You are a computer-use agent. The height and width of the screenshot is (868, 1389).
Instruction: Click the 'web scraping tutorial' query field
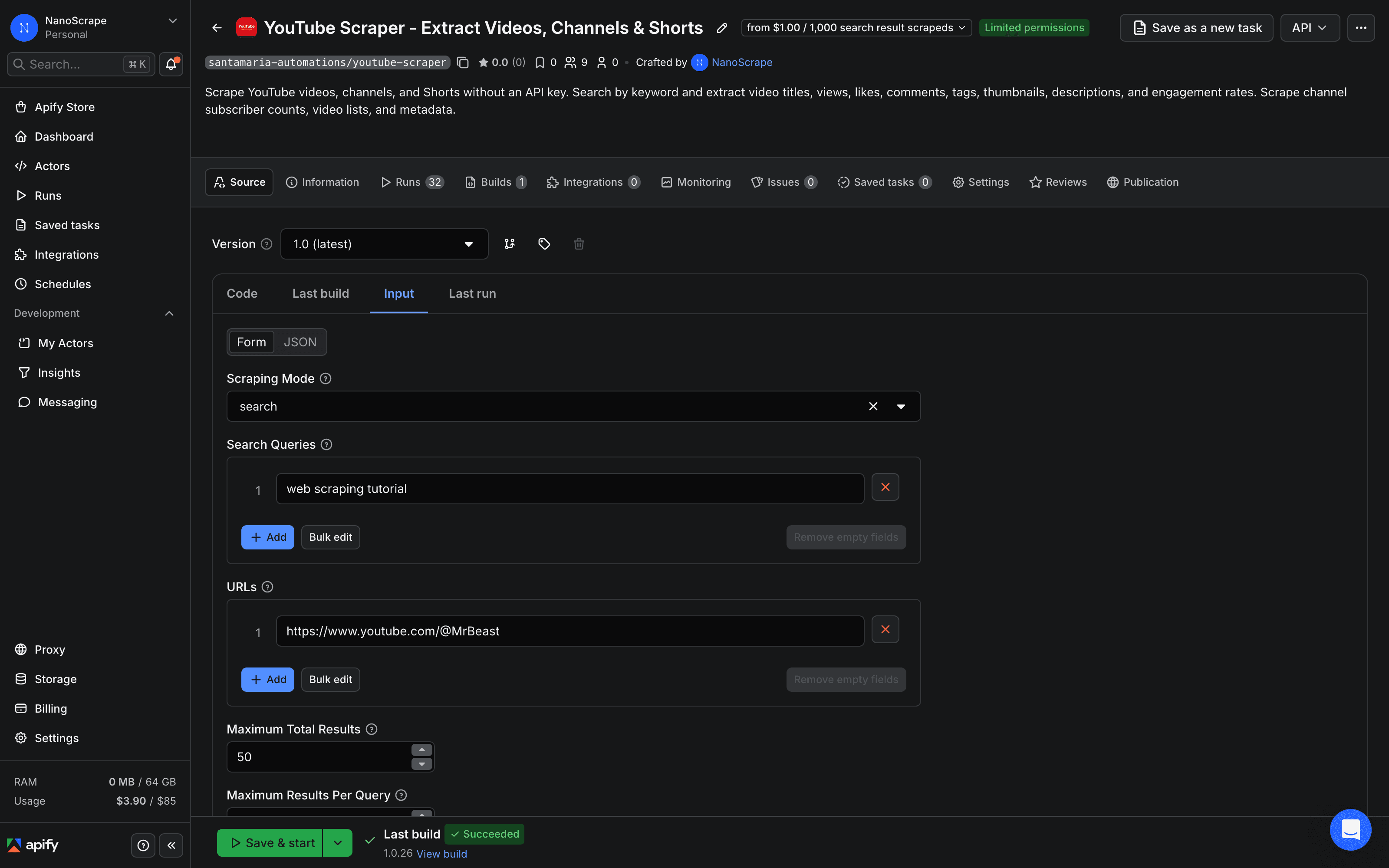(x=570, y=489)
